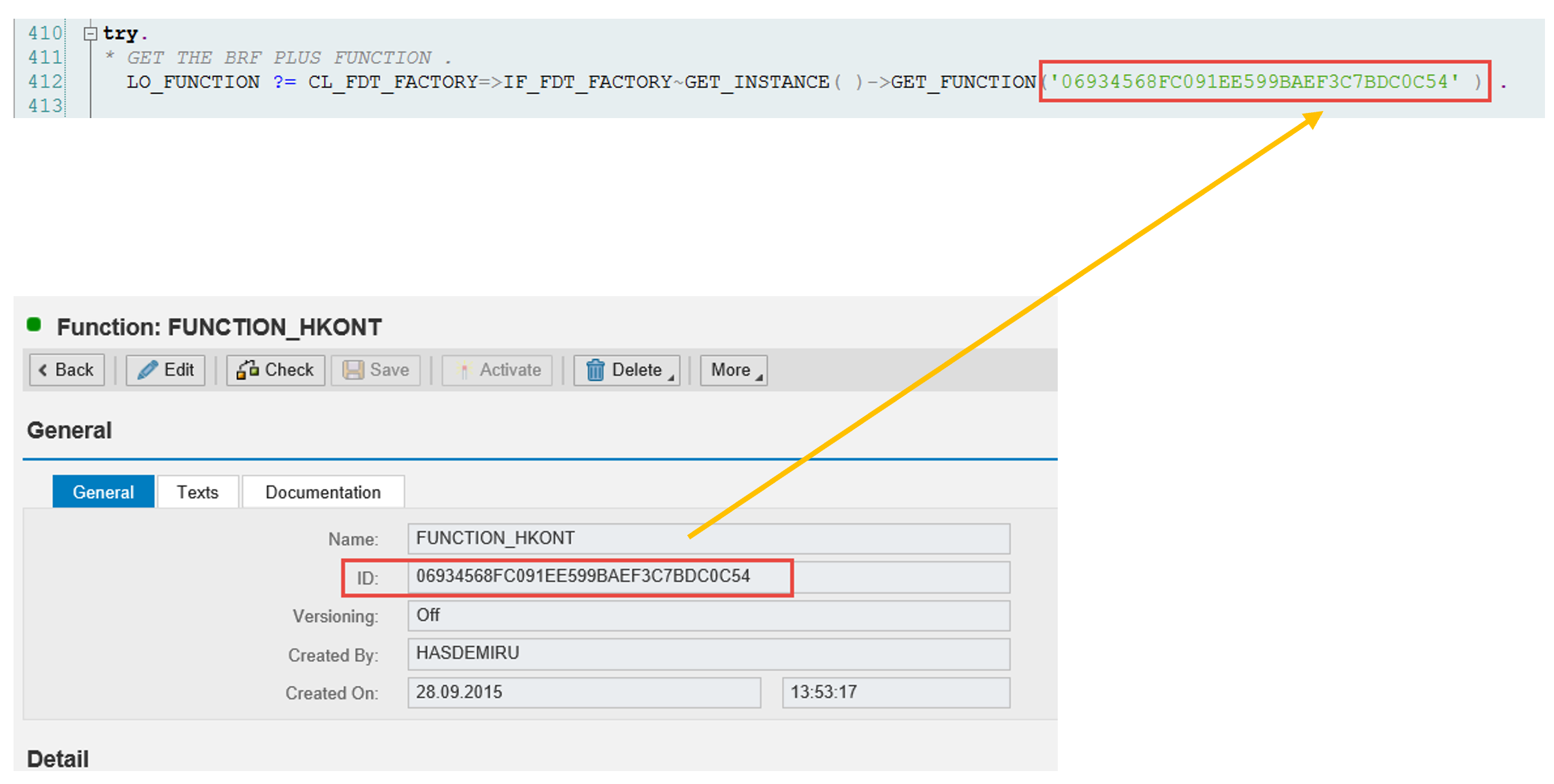The height and width of the screenshot is (784, 1554).
Task: Click the Edit pencil icon
Action: click(x=147, y=370)
